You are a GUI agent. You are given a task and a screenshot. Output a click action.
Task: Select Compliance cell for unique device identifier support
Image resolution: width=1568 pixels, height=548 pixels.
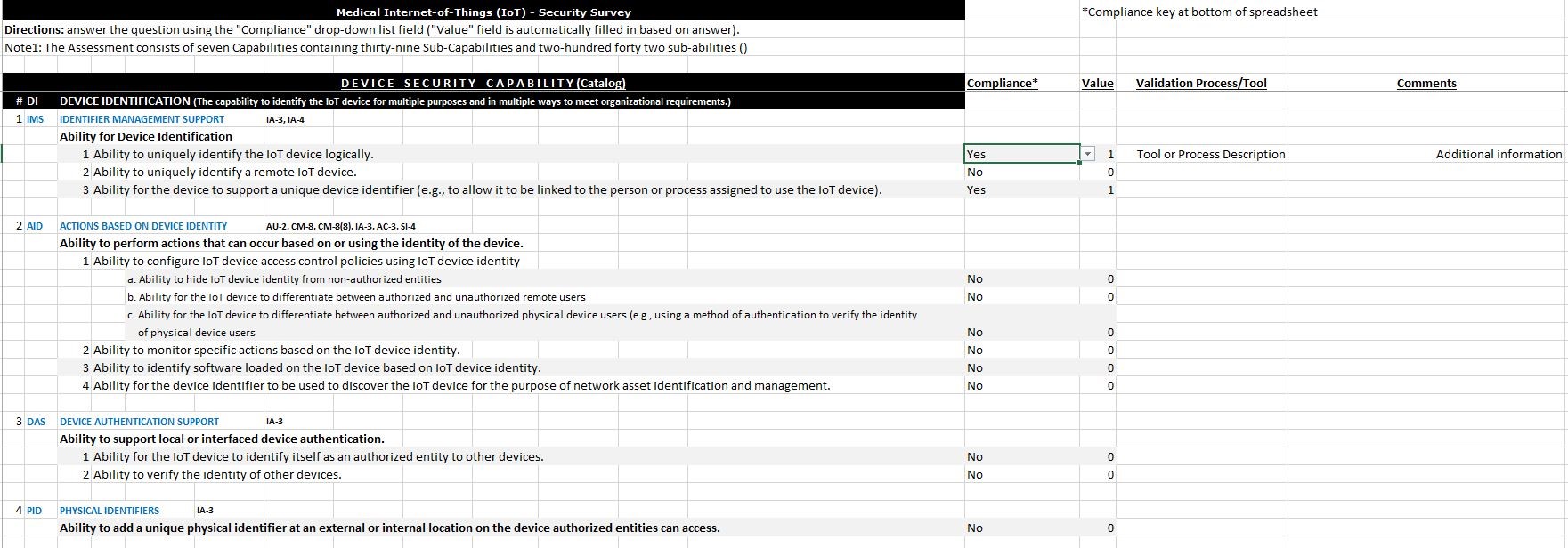tap(1021, 190)
